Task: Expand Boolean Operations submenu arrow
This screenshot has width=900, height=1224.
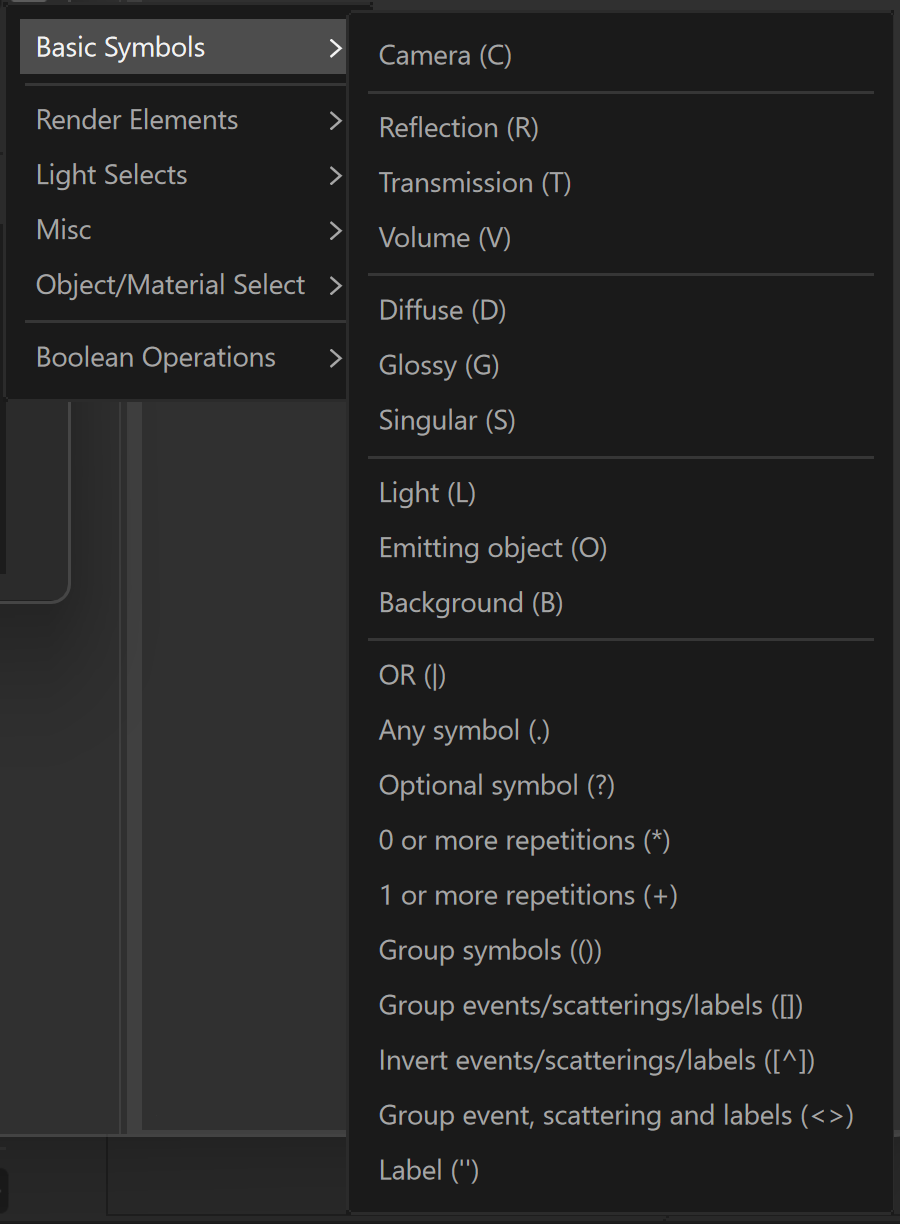Action: pos(335,358)
